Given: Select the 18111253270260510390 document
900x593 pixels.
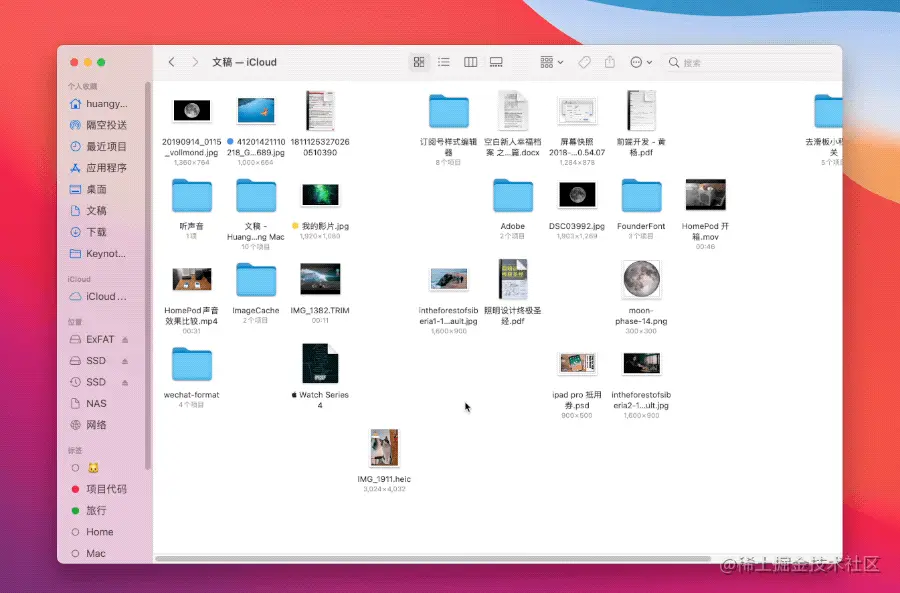Looking at the screenshot, I should tap(320, 110).
